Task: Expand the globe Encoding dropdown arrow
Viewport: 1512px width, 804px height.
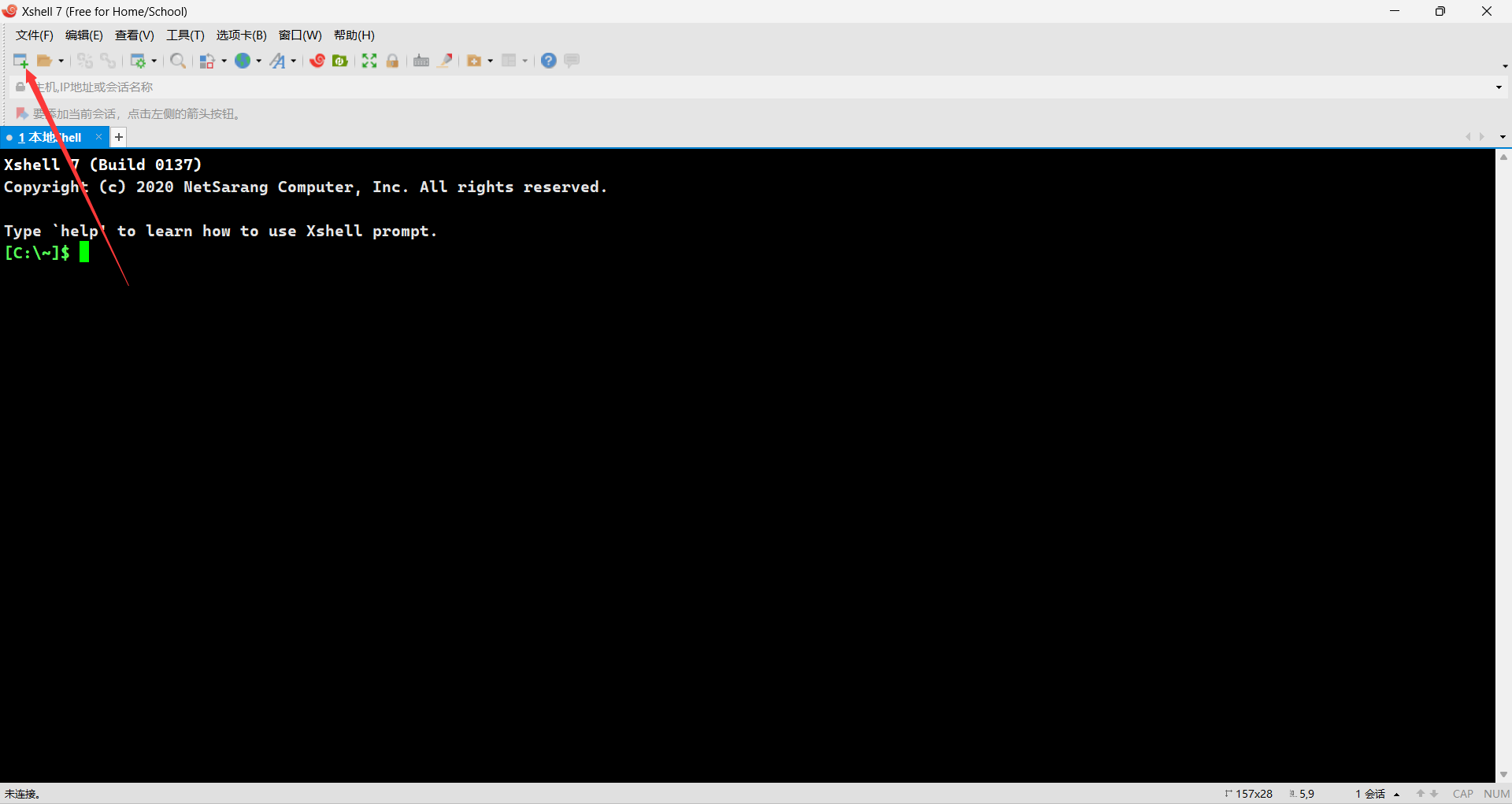Action: pyautogui.click(x=258, y=61)
